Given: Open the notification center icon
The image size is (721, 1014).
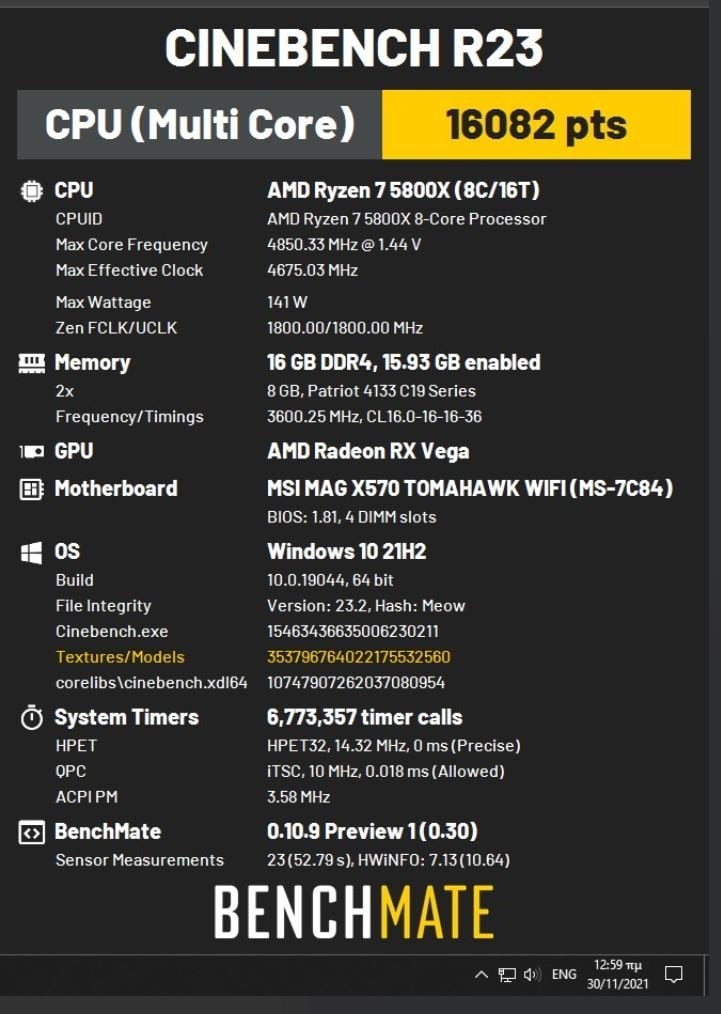Looking at the screenshot, I should pyautogui.click(x=674, y=974).
